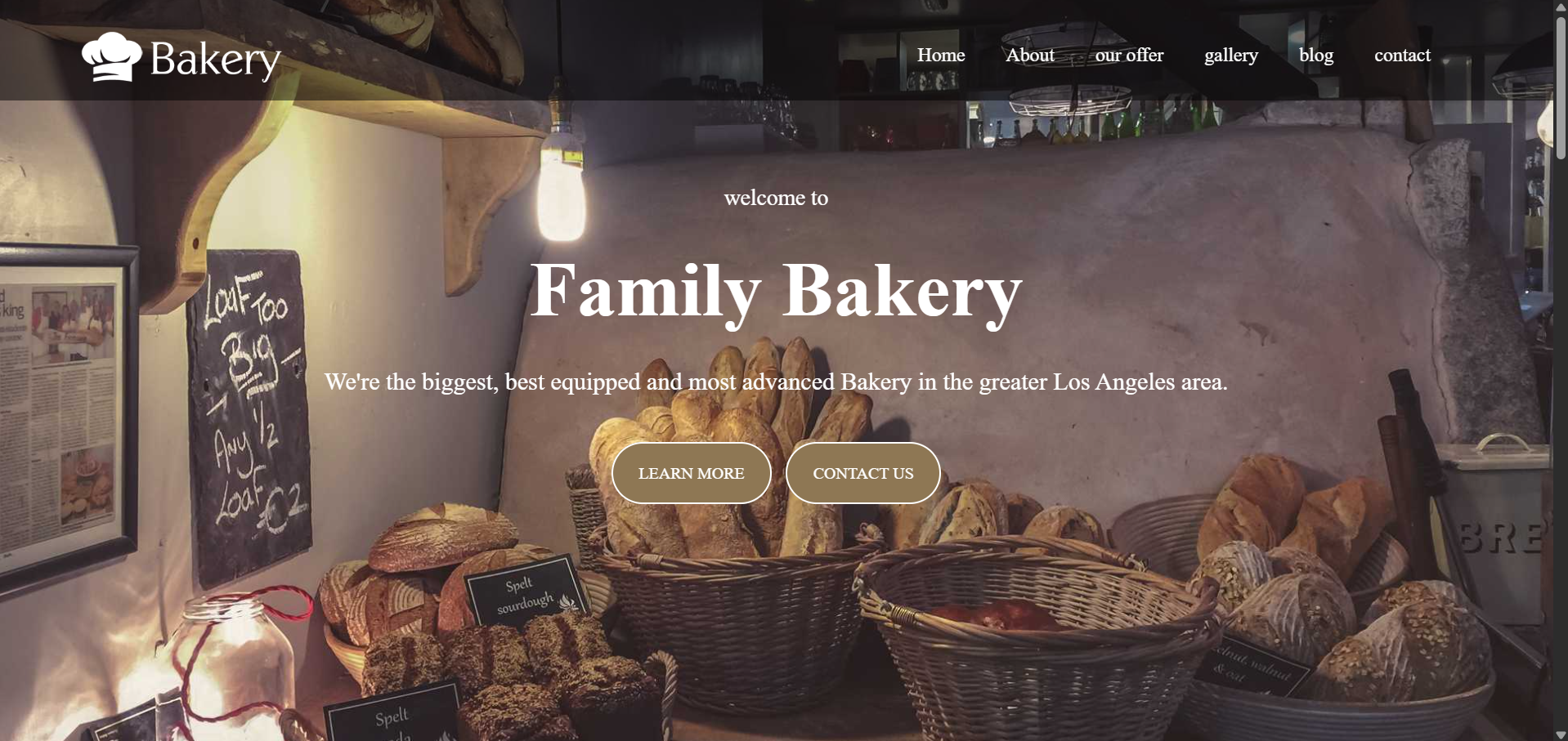This screenshot has height=741, width=1568.
Task: Open the blog page
Action: click(1316, 55)
